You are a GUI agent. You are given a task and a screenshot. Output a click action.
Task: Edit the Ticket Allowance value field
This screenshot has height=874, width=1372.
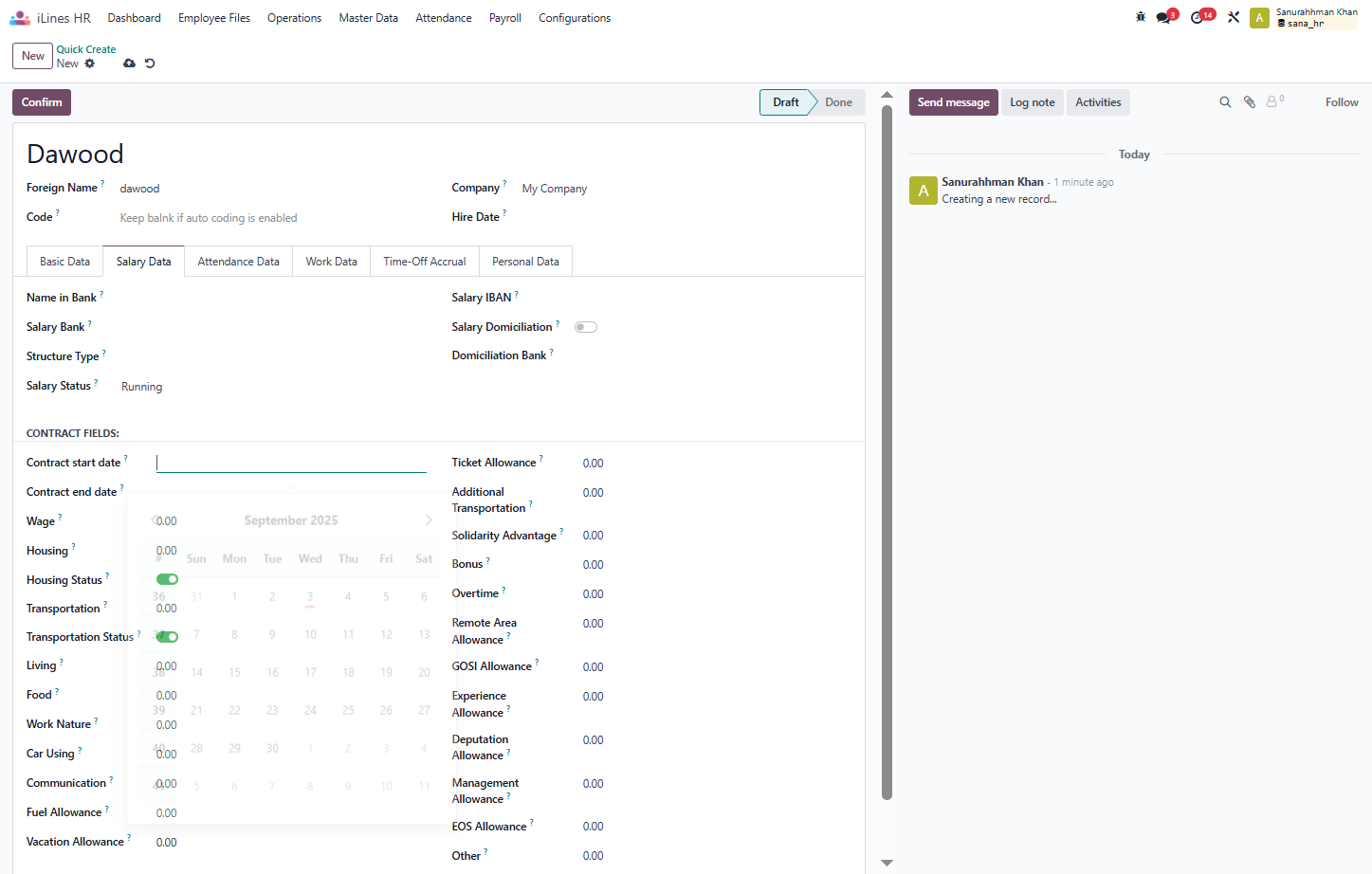click(x=716, y=464)
